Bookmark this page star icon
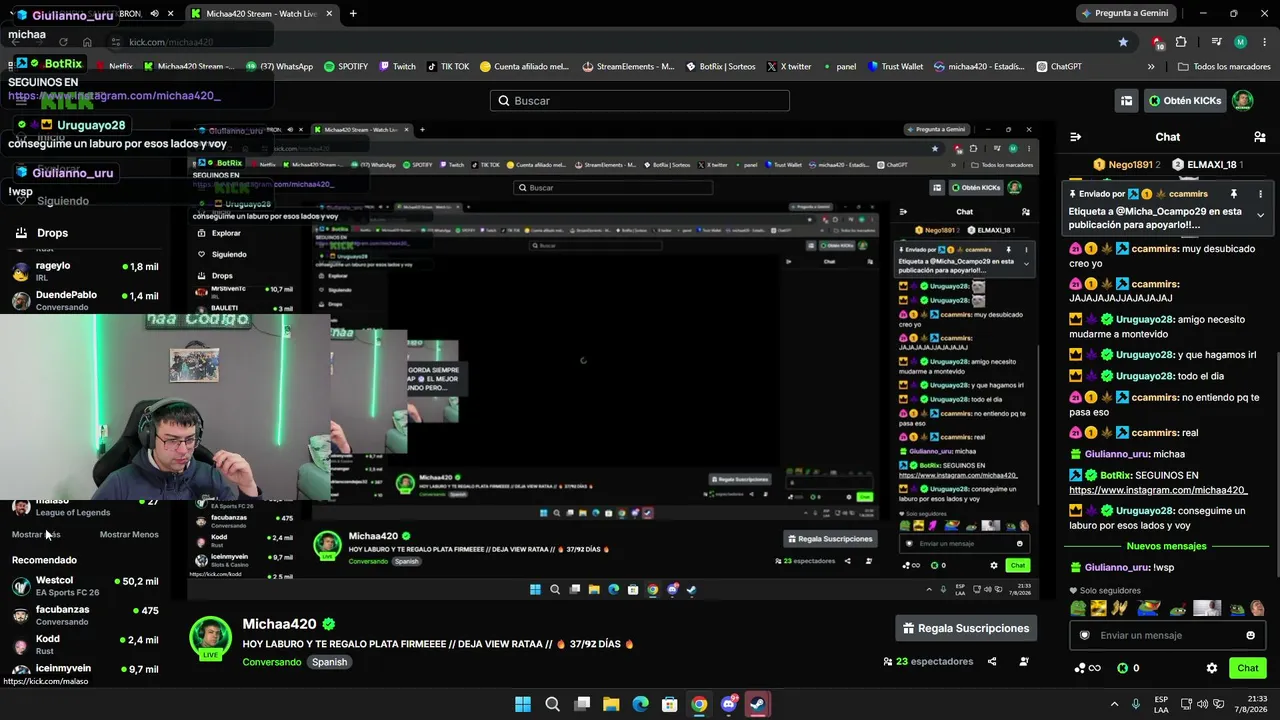This screenshot has height=720, width=1280. (1123, 42)
